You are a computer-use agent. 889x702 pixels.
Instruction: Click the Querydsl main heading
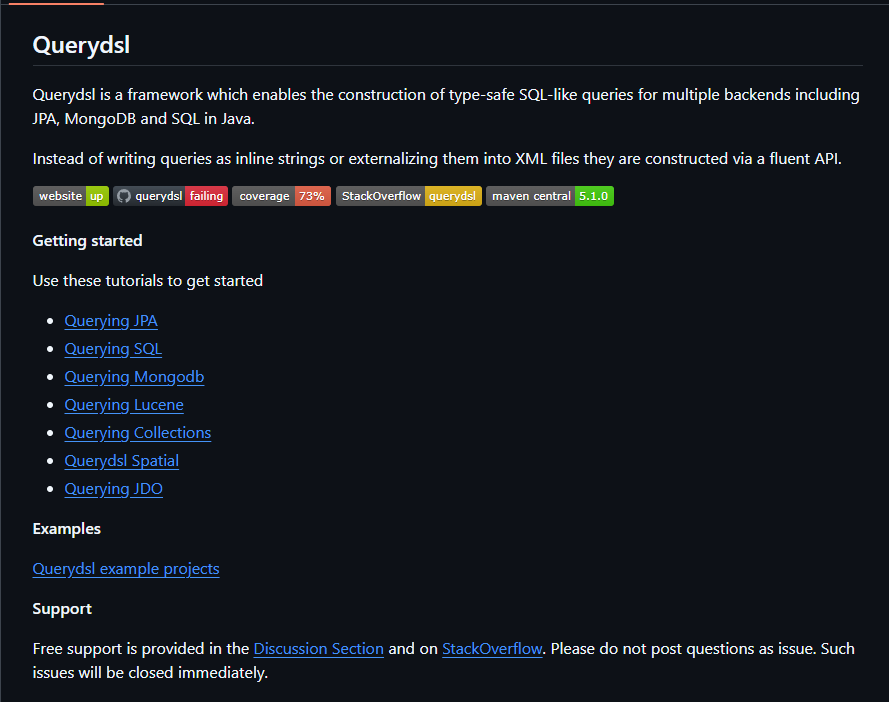[82, 45]
